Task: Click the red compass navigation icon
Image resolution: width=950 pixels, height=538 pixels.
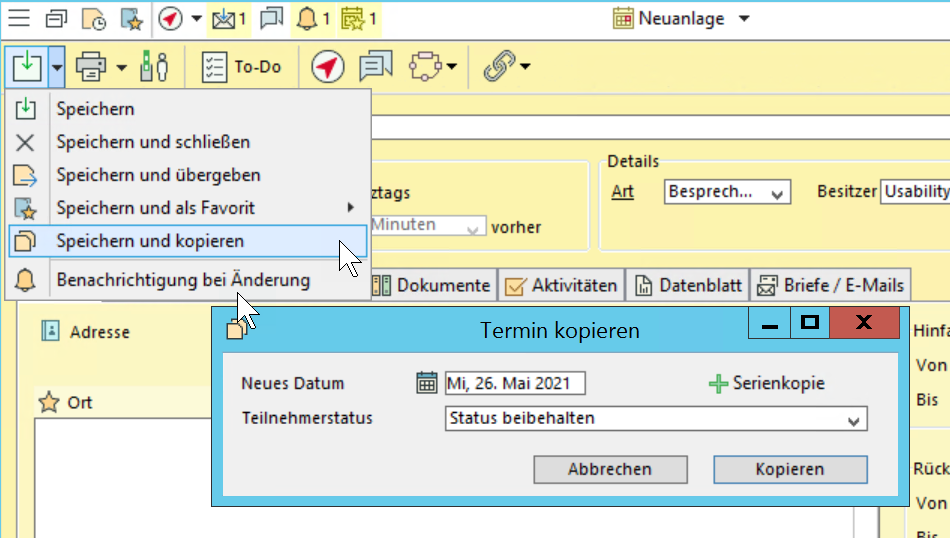Action: [327, 67]
